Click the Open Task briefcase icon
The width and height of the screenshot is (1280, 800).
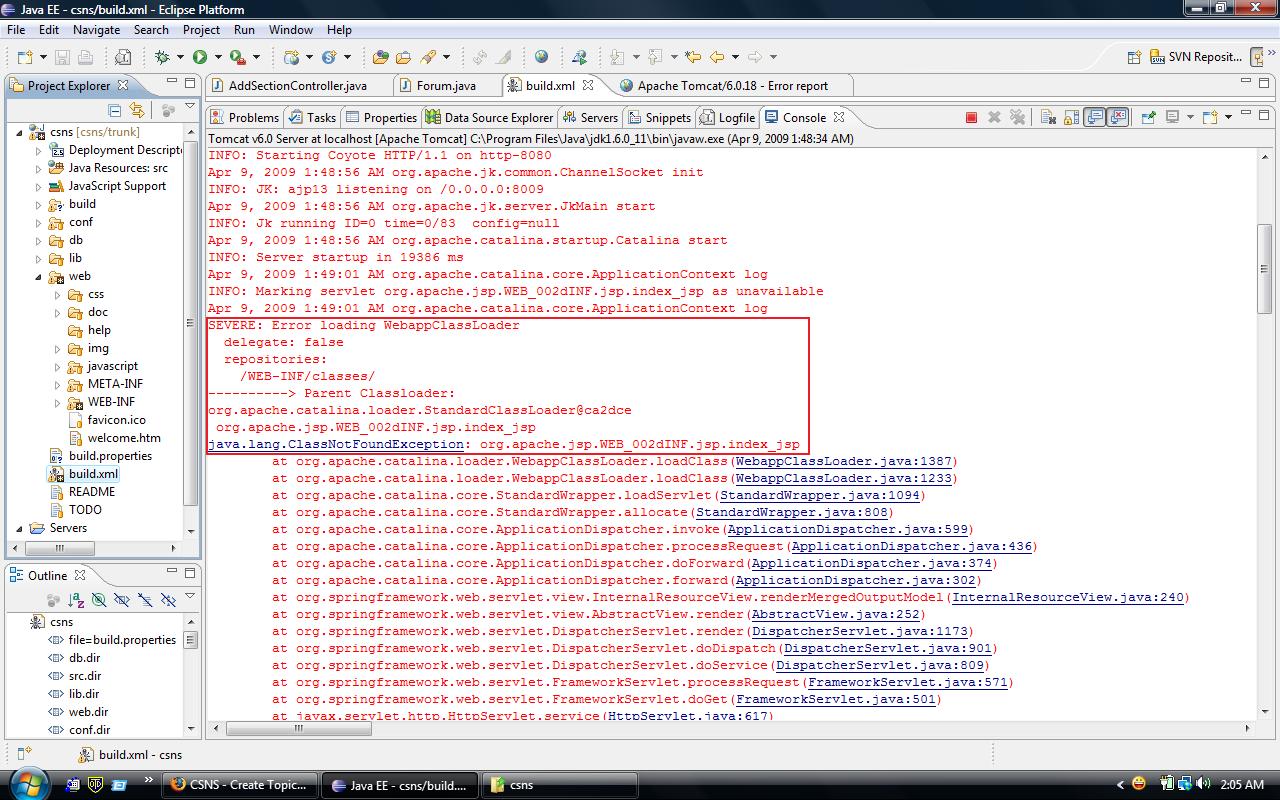[x=403, y=57]
